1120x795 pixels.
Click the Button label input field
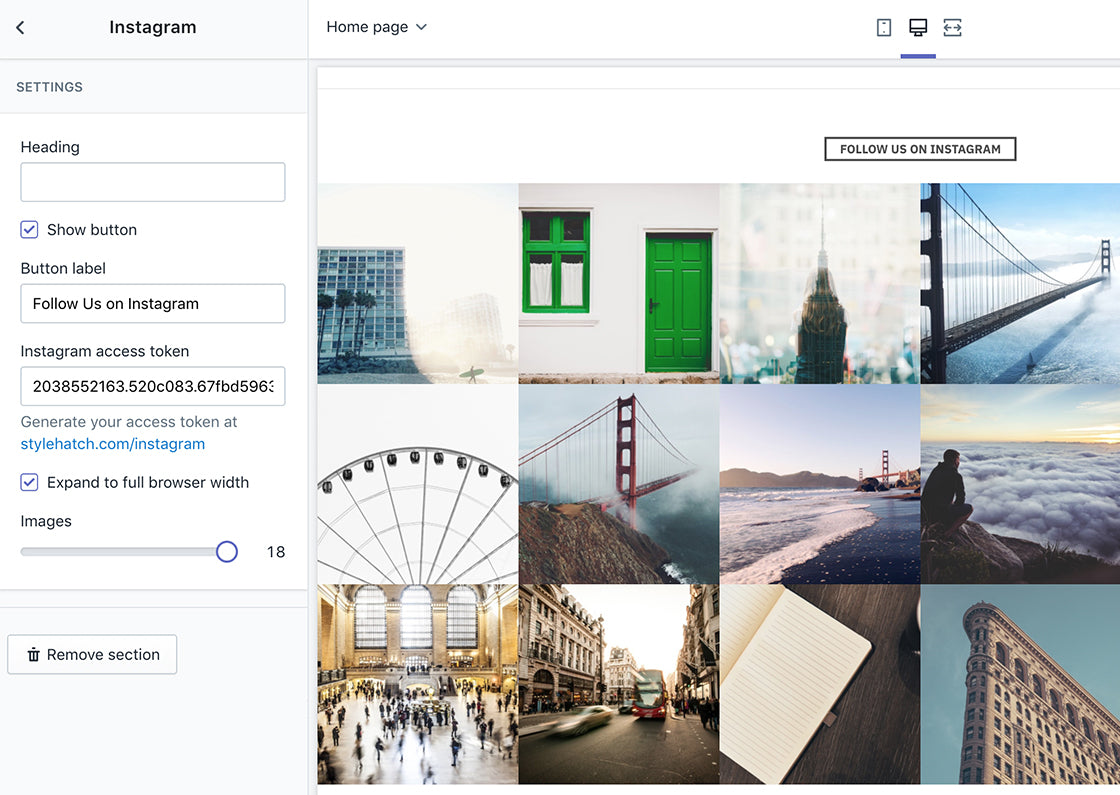coord(153,304)
